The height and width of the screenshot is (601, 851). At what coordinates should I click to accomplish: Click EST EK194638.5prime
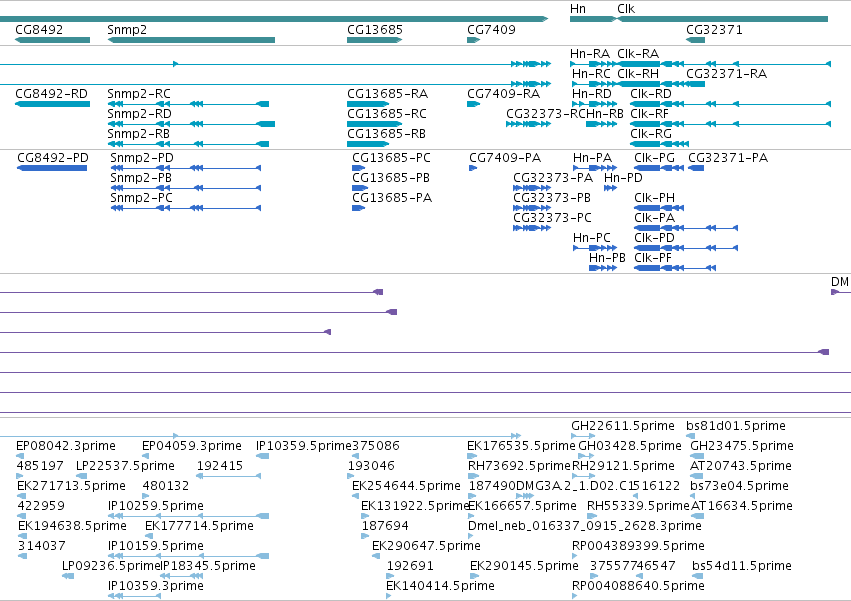(x=72, y=527)
